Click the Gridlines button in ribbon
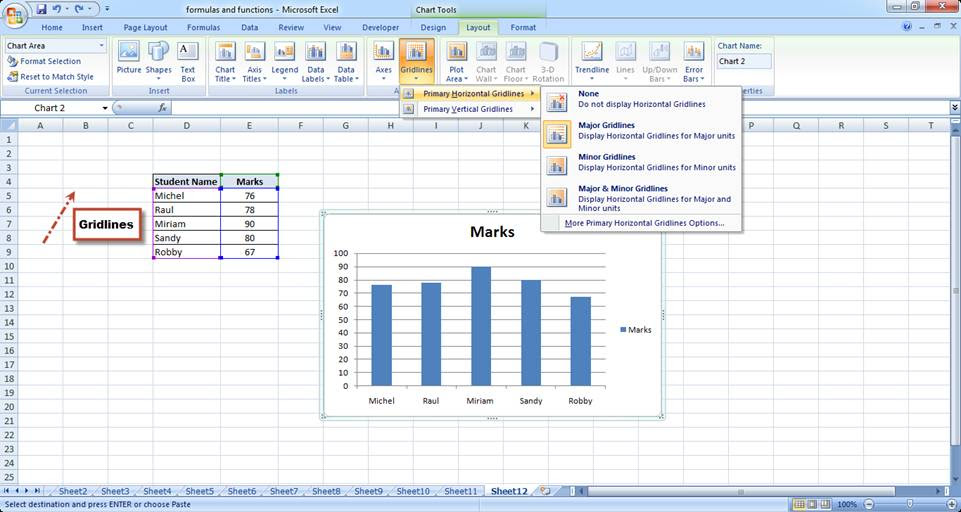The height and width of the screenshot is (512, 961). click(x=416, y=61)
